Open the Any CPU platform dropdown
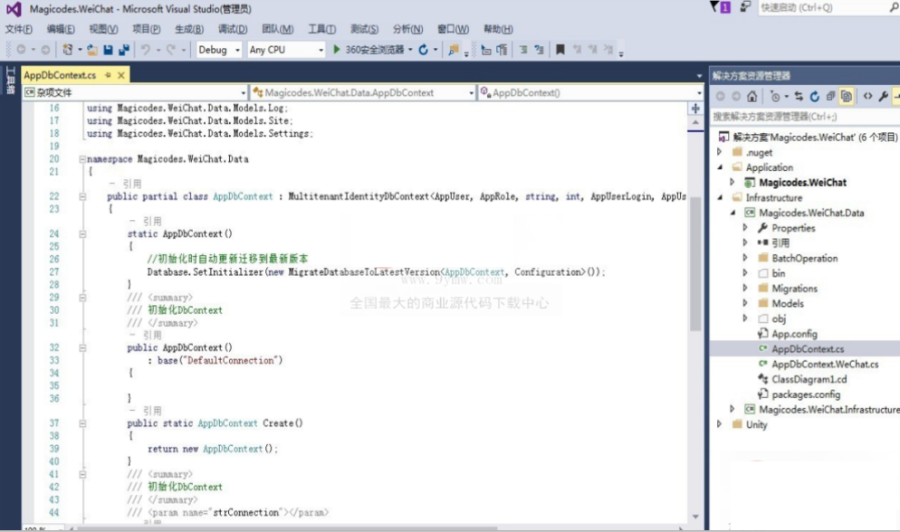The width and height of the screenshot is (900, 532). 286,50
